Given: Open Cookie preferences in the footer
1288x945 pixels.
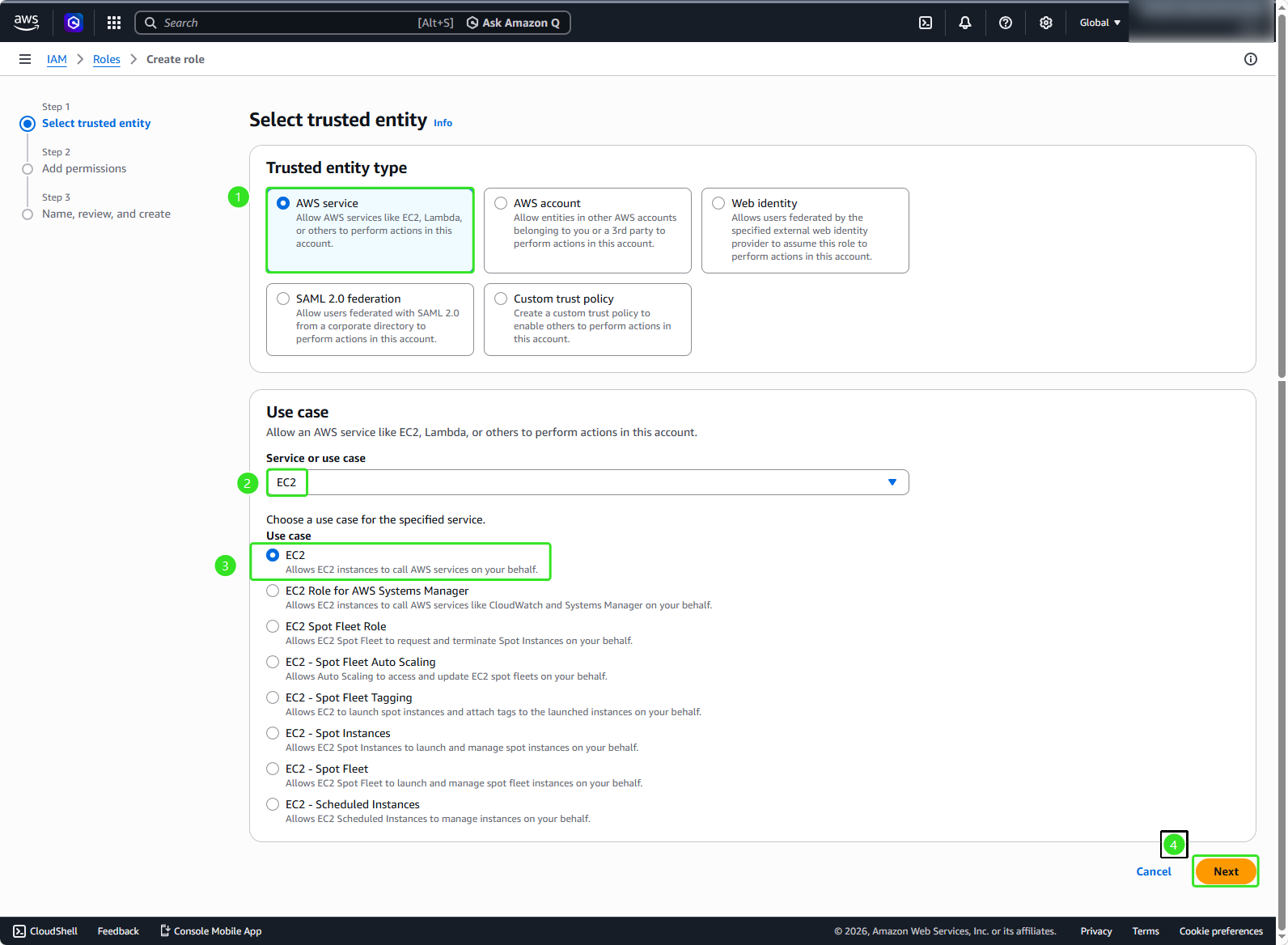Looking at the screenshot, I should point(1221,931).
